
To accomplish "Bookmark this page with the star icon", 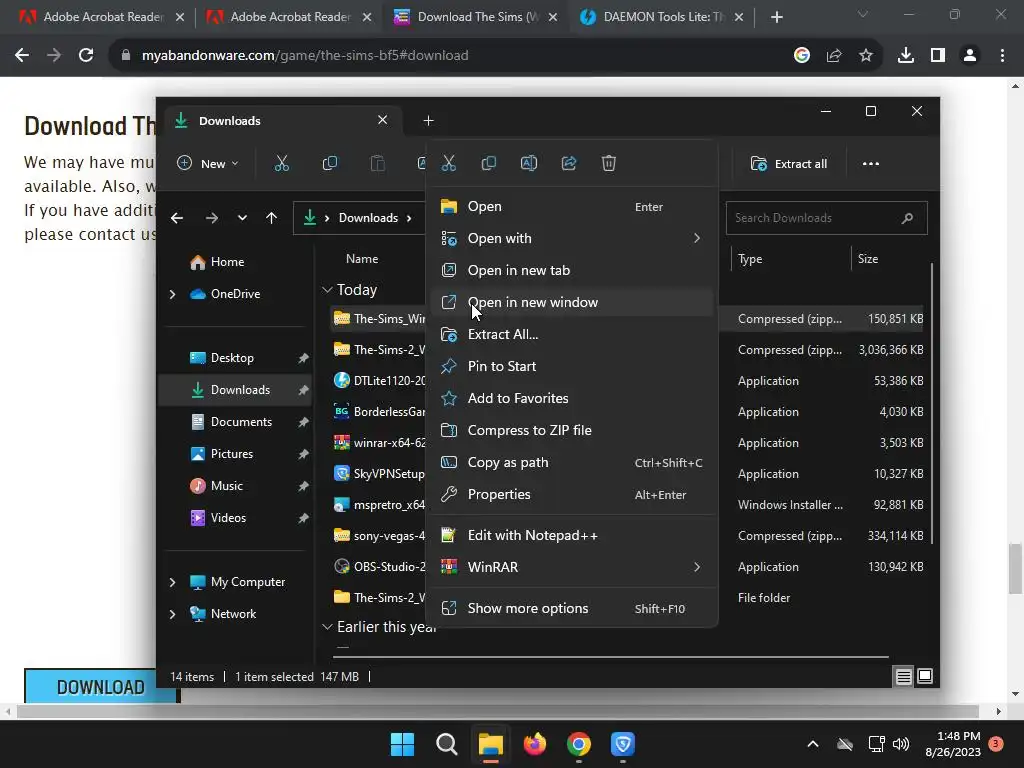I will 866,56.
